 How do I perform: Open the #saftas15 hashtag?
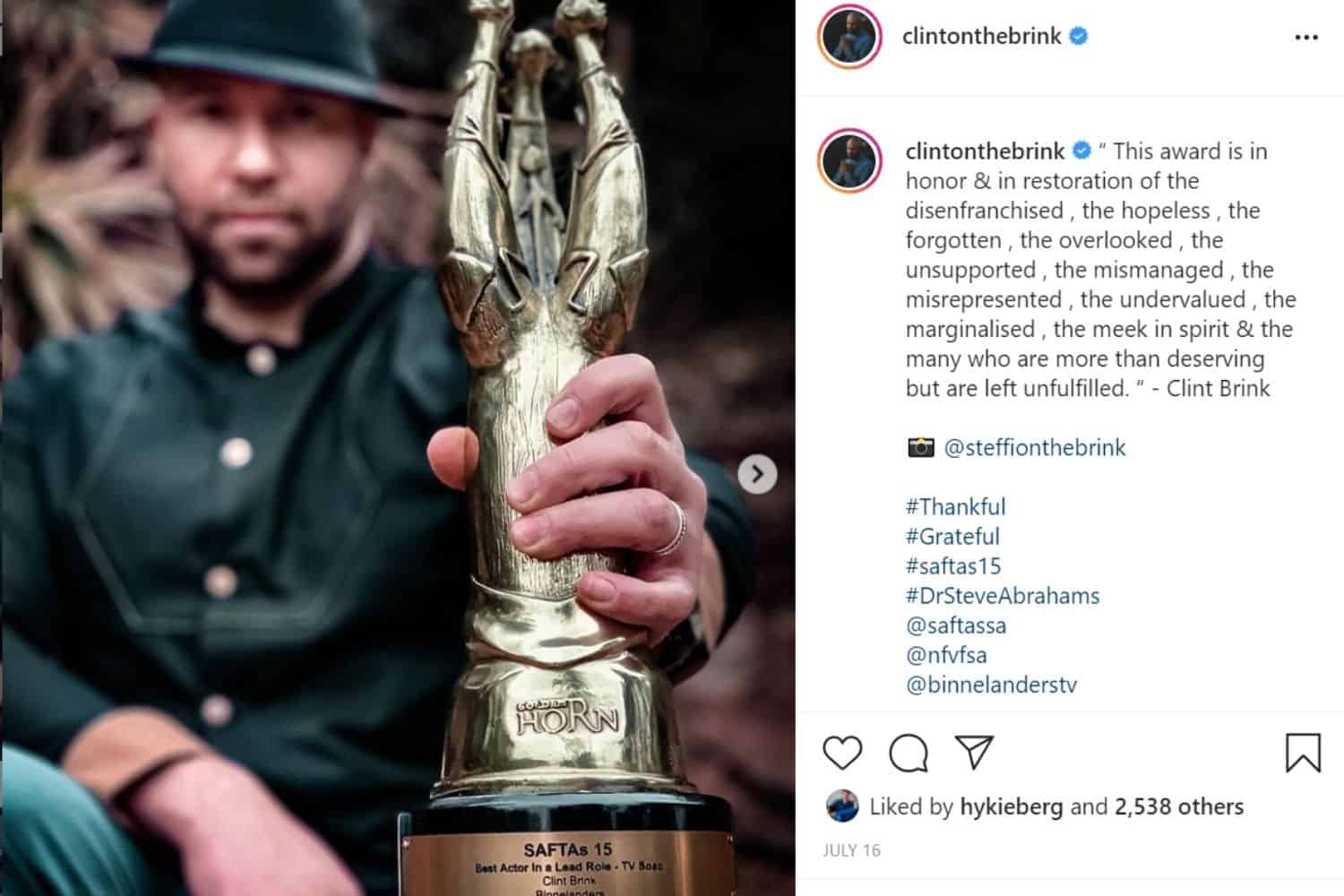pyautogui.click(x=953, y=565)
